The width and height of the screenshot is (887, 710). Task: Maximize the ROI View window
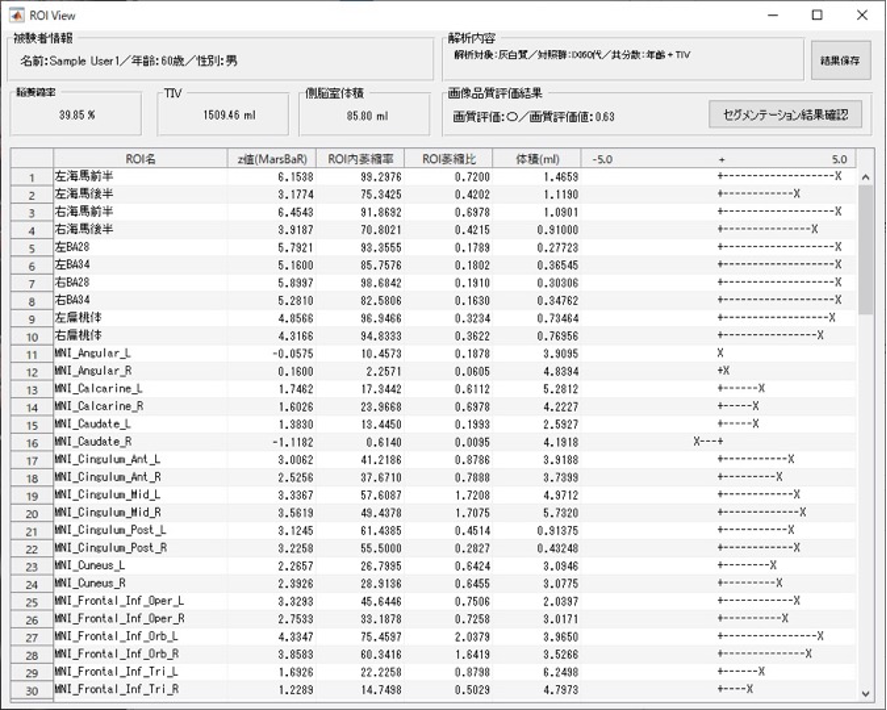(x=817, y=15)
